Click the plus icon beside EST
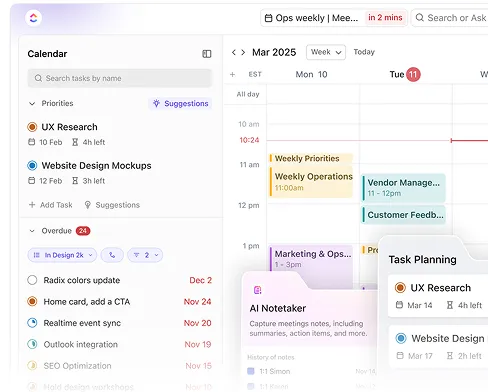The width and height of the screenshot is (488, 392). tap(233, 74)
